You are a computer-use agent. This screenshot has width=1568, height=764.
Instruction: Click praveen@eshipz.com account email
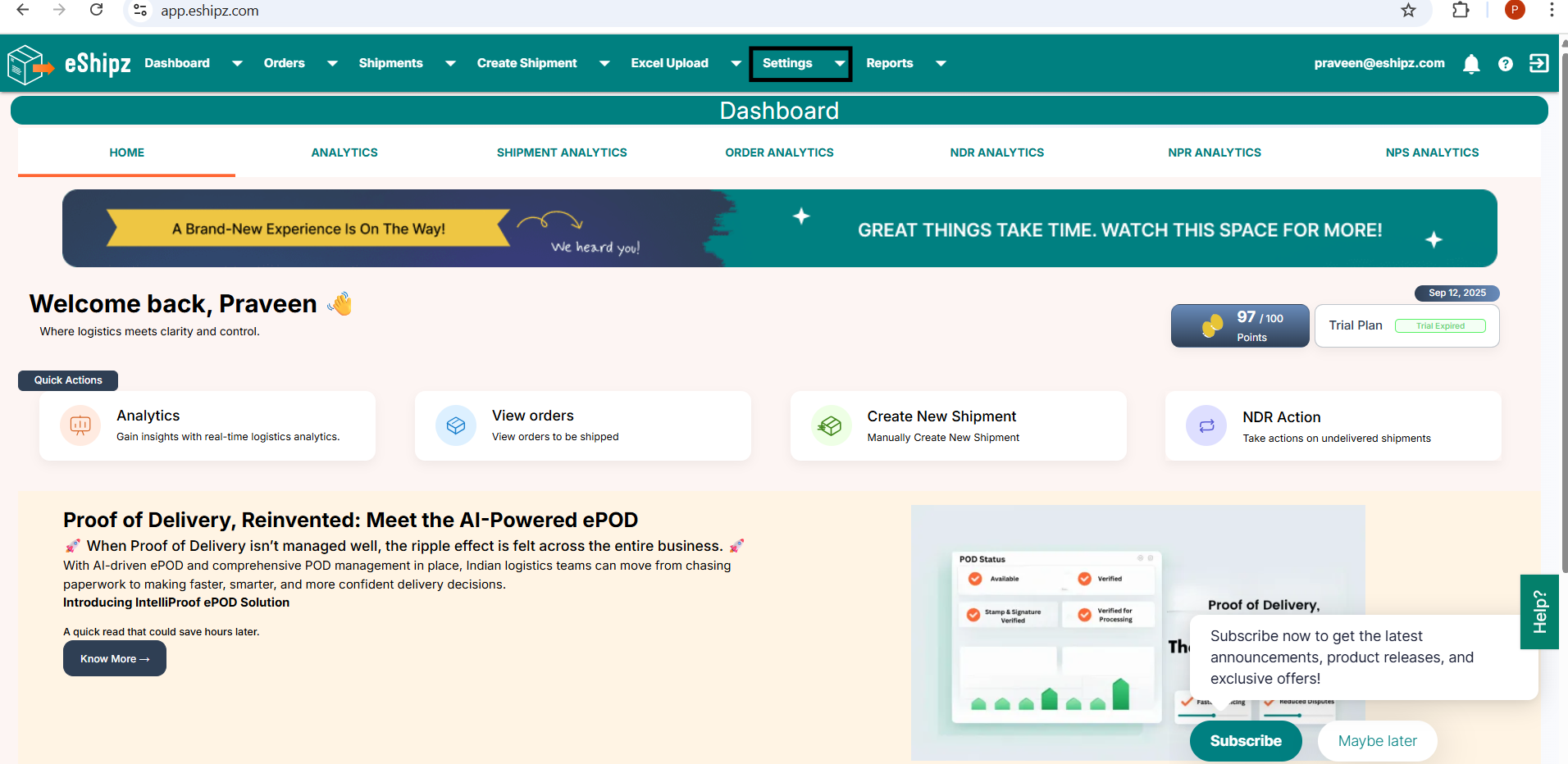click(1379, 63)
